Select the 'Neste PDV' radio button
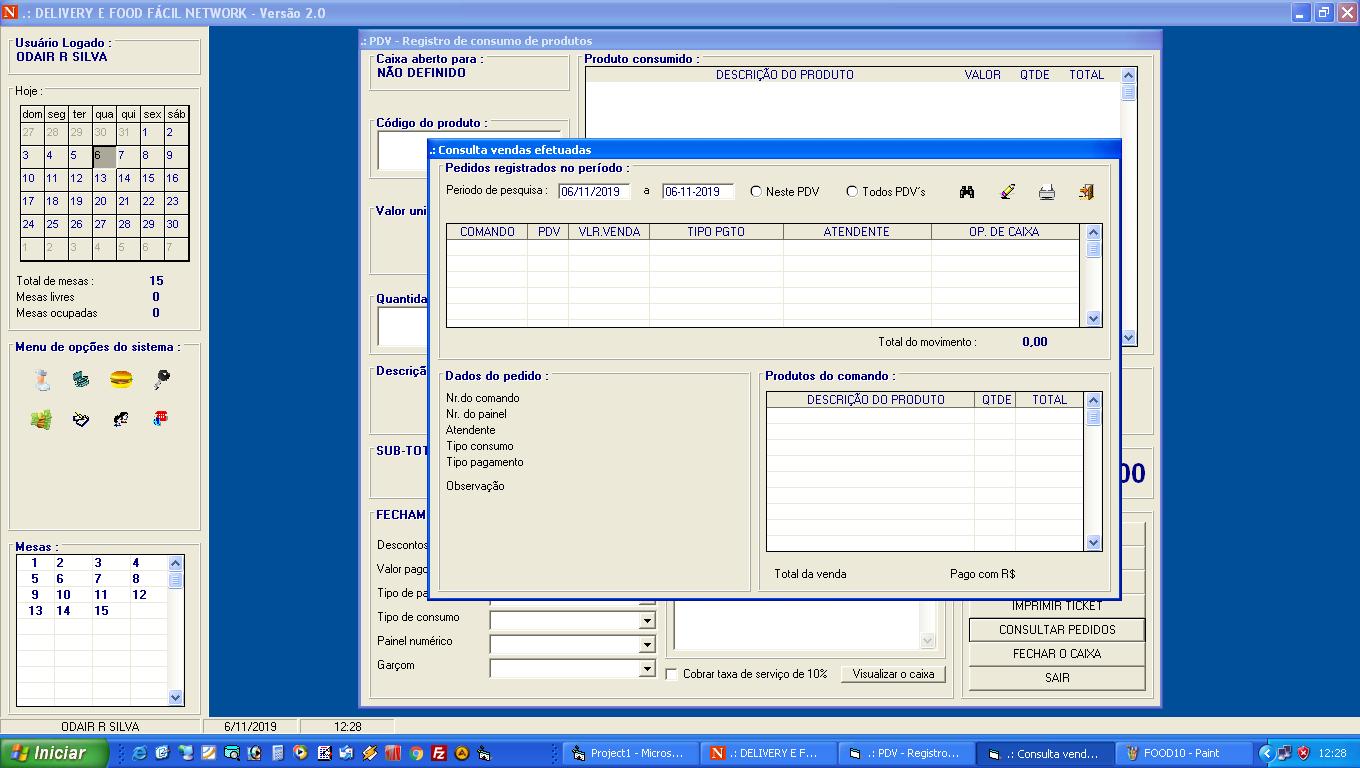 (x=756, y=192)
